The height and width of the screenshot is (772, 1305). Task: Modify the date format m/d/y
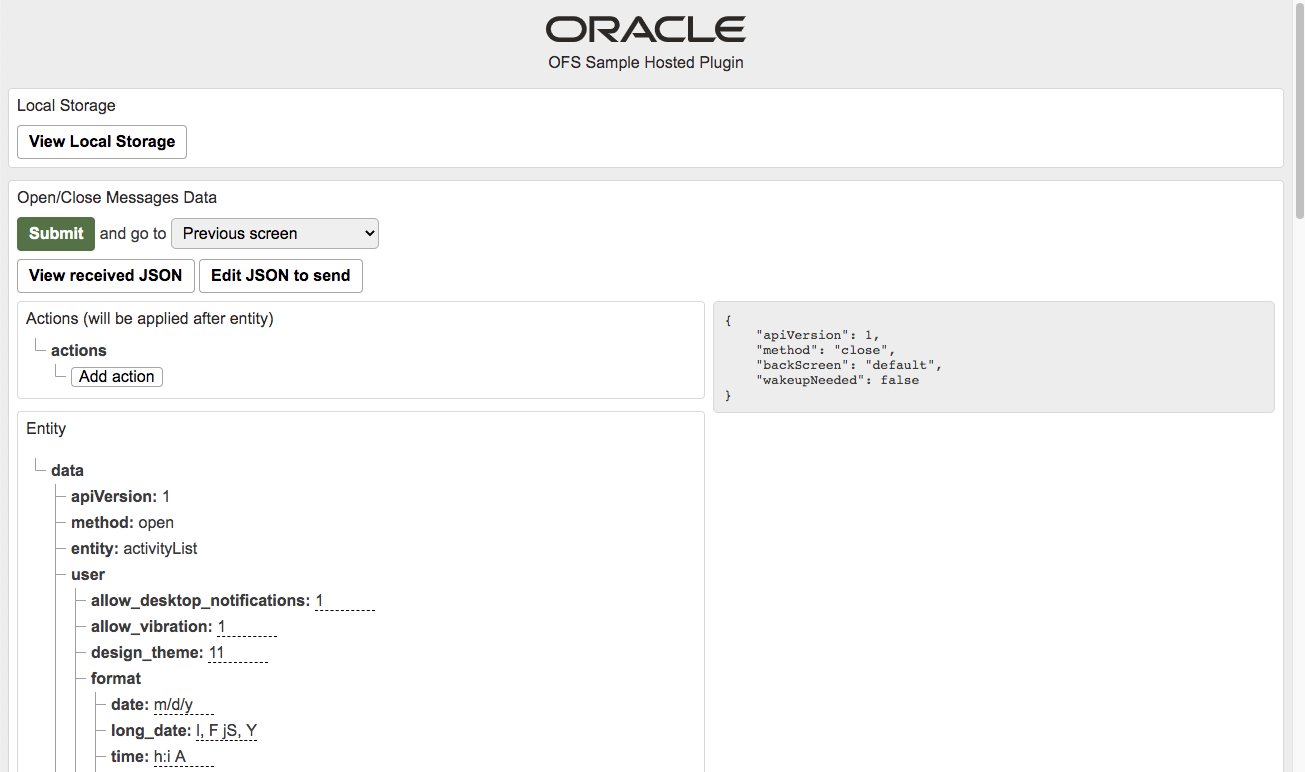coord(183,704)
